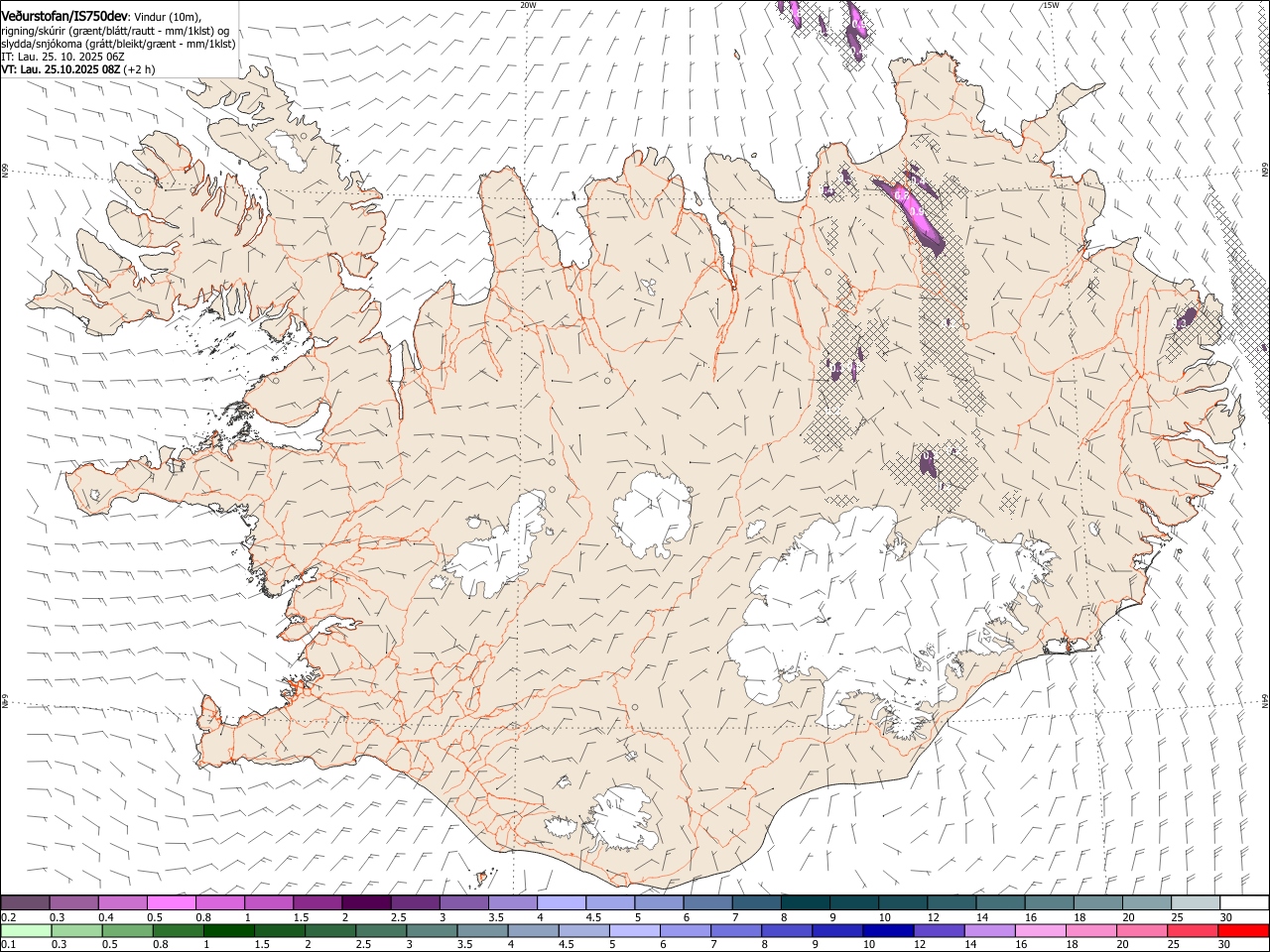This screenshot has height=952, width=1270.
Task: Click the '15W' longitude label
Action: 1051,5
